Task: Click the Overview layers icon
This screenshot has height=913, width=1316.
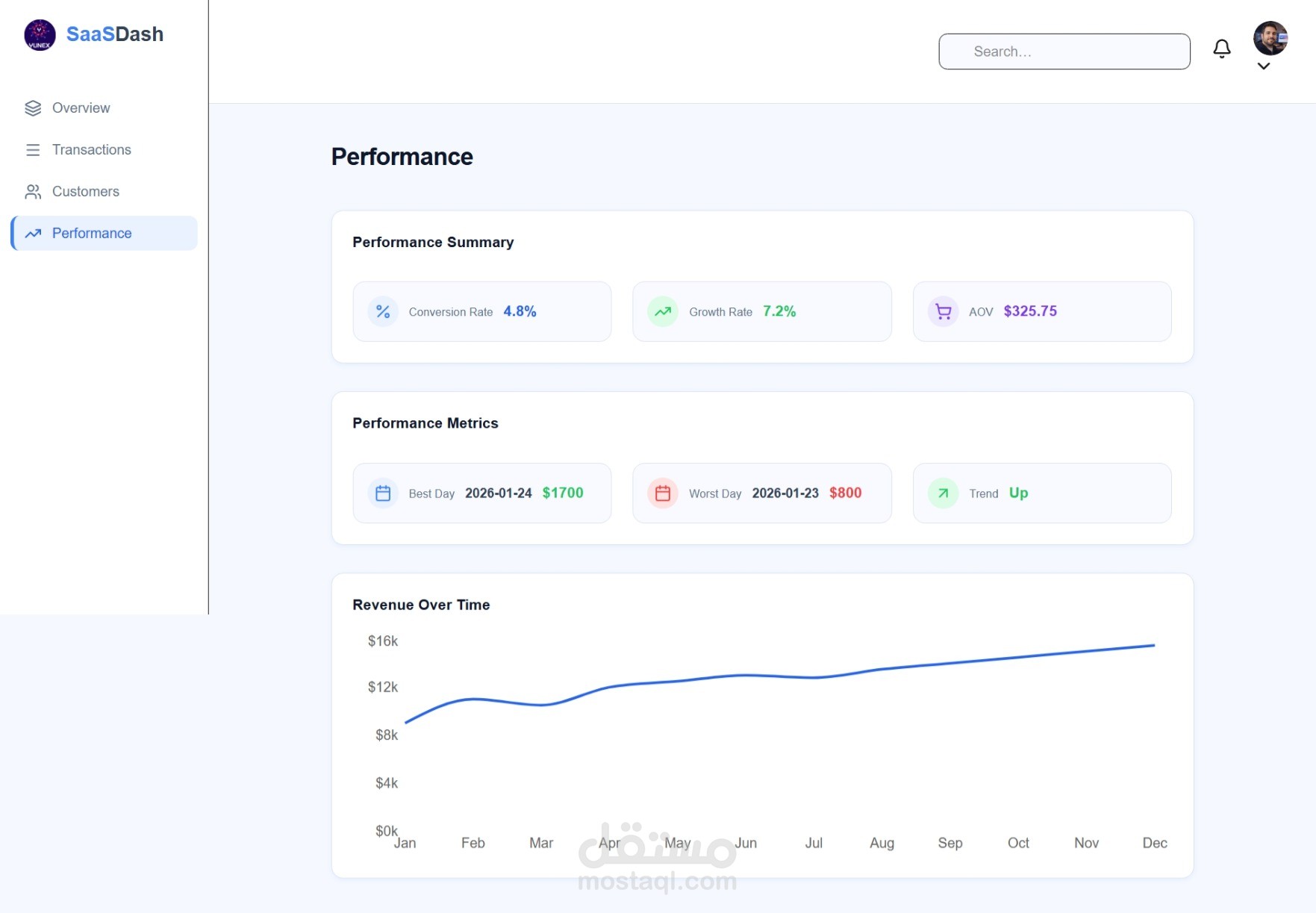Action: [x=33, y=108]
